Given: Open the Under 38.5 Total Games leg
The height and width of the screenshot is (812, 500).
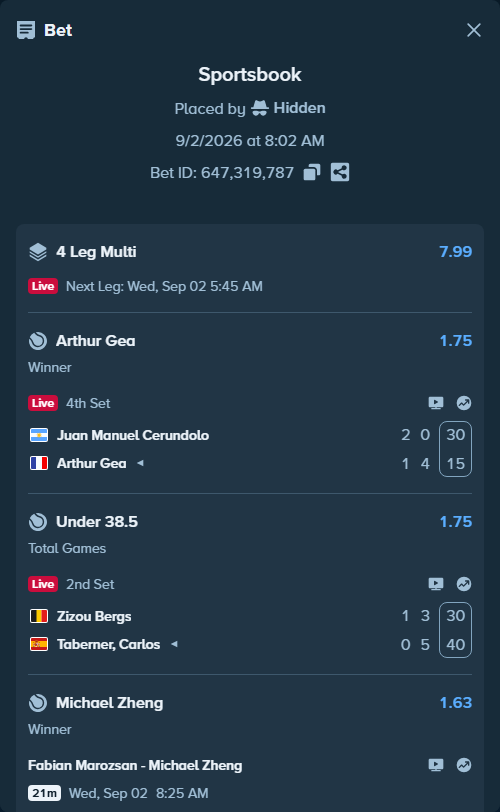Looking at the screenshot, I should 97,521.
